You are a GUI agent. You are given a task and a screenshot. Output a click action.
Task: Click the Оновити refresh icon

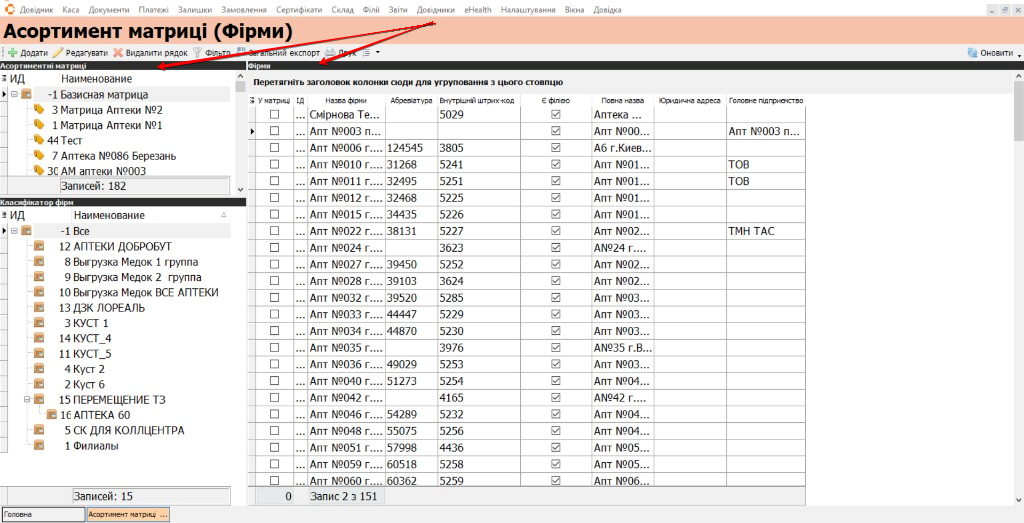[x=972, y=53]
